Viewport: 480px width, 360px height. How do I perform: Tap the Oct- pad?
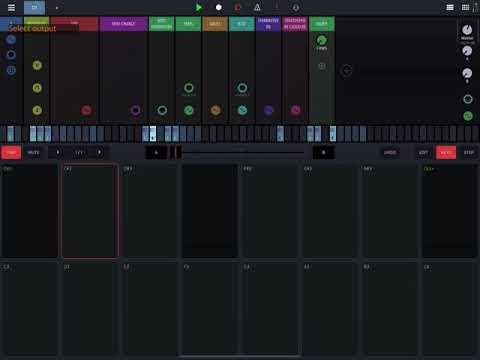(29, 211)
